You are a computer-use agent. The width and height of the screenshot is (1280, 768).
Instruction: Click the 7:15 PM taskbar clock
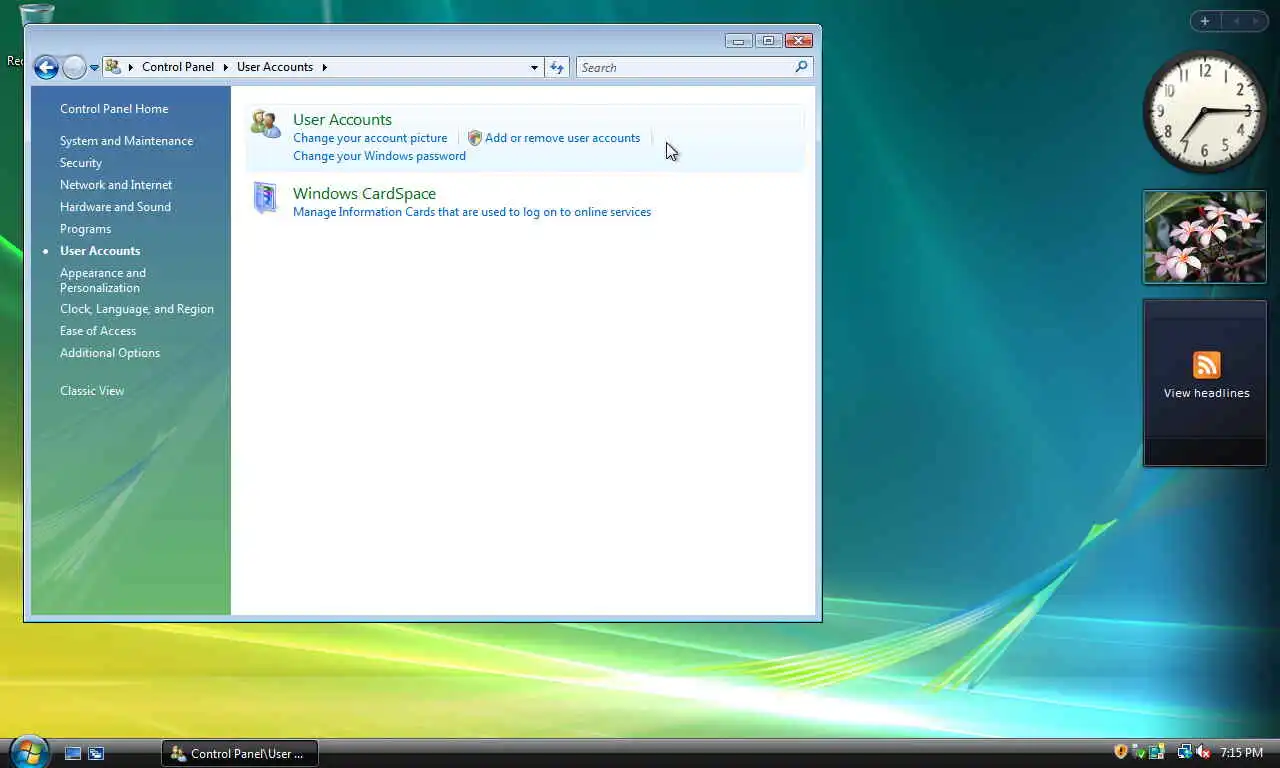pyautogui.click(x=1241, y=753)
